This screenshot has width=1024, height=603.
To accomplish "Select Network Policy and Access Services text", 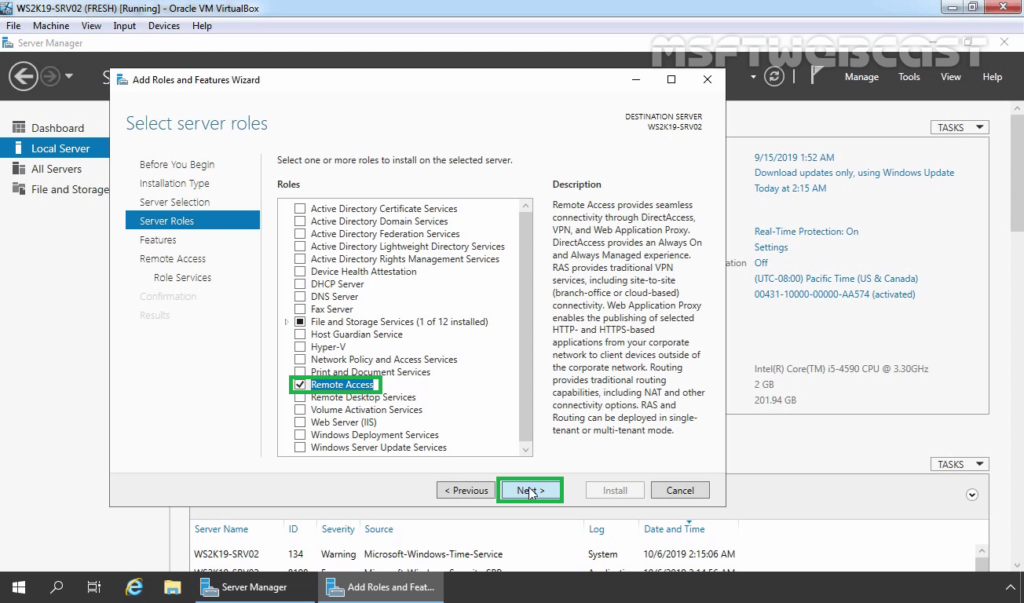I will 384,359.
